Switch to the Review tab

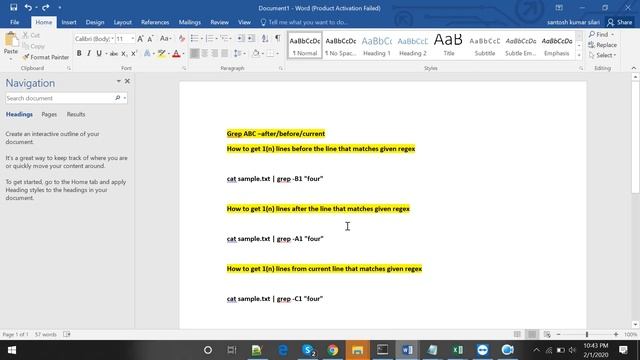pyautogui.click(x=220, y=22)
